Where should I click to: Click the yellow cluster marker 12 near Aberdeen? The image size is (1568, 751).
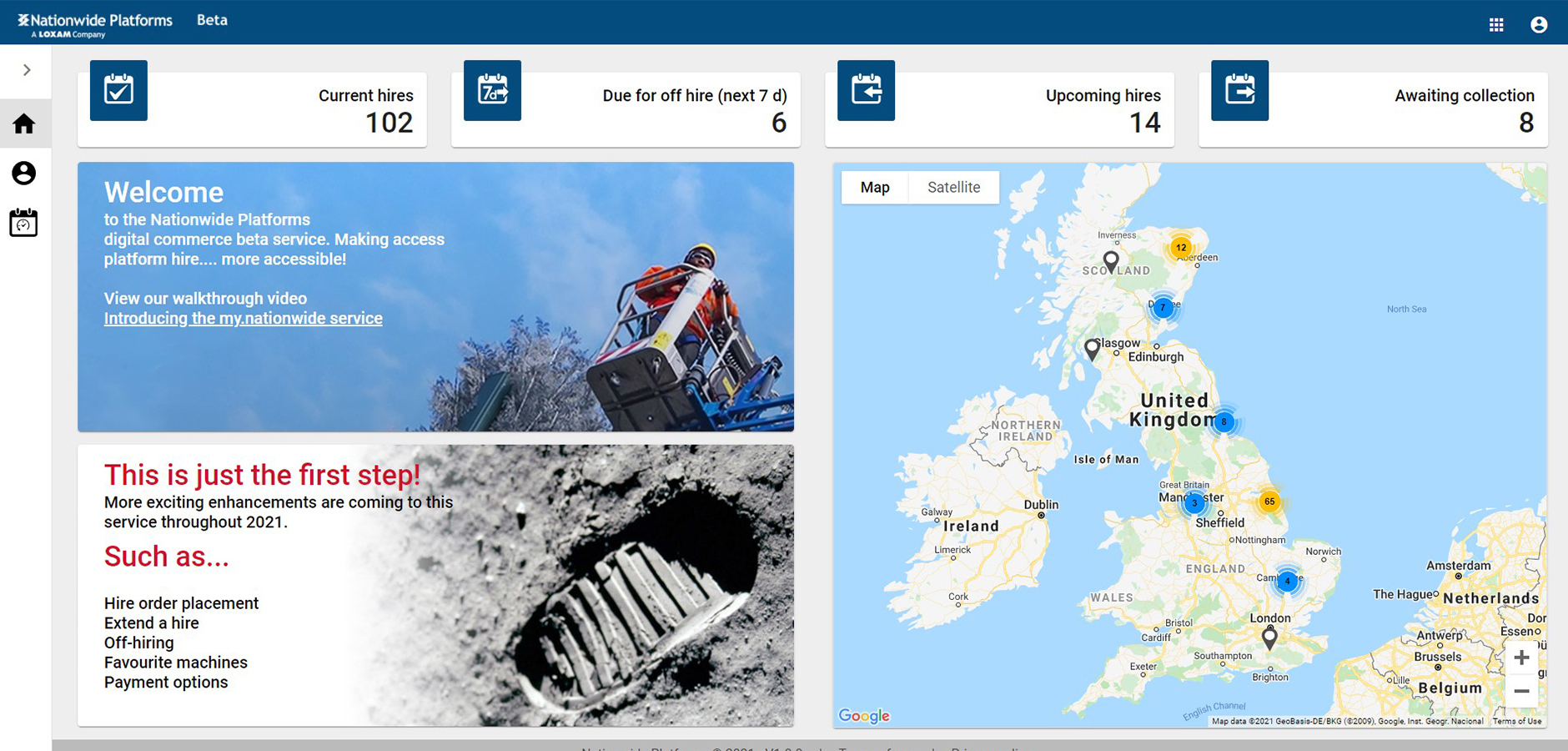[x=1180, y=247]
